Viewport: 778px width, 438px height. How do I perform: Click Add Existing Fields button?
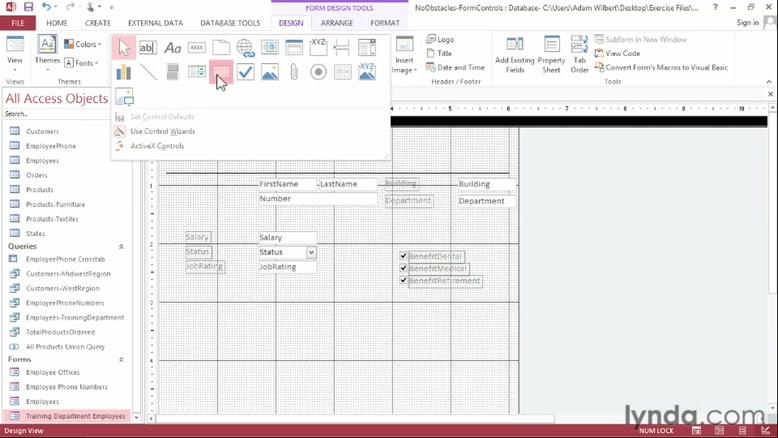[x=515, y=55]
